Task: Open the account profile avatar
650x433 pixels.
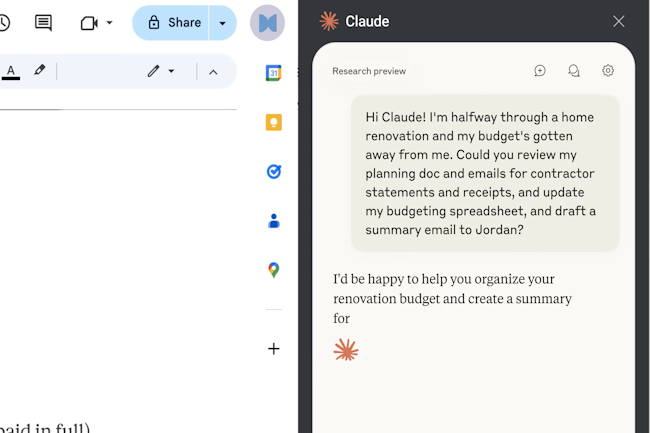Action: (x=267, y=23)
